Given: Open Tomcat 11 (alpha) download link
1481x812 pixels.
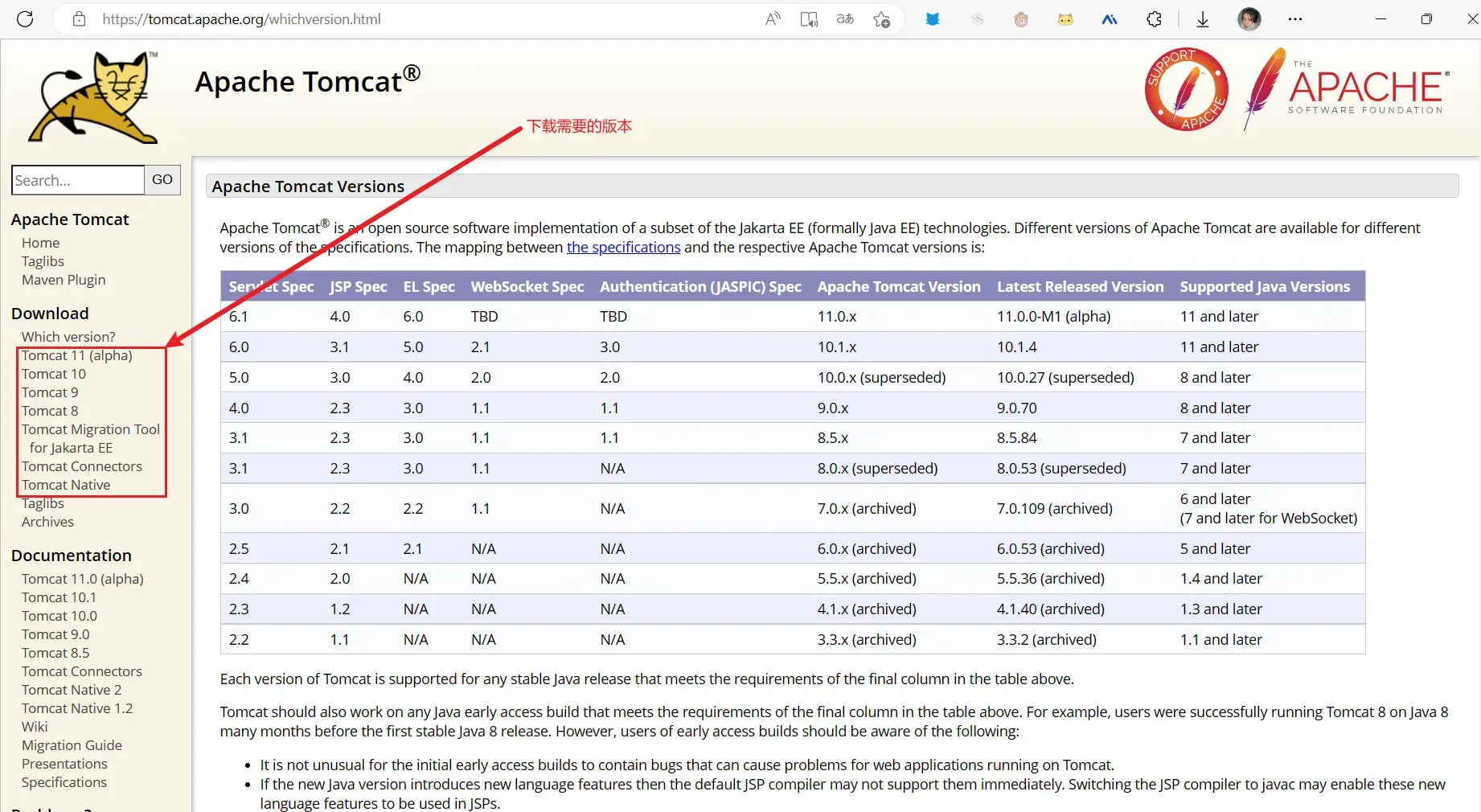Looking at the screenshot, I should 77,355.
